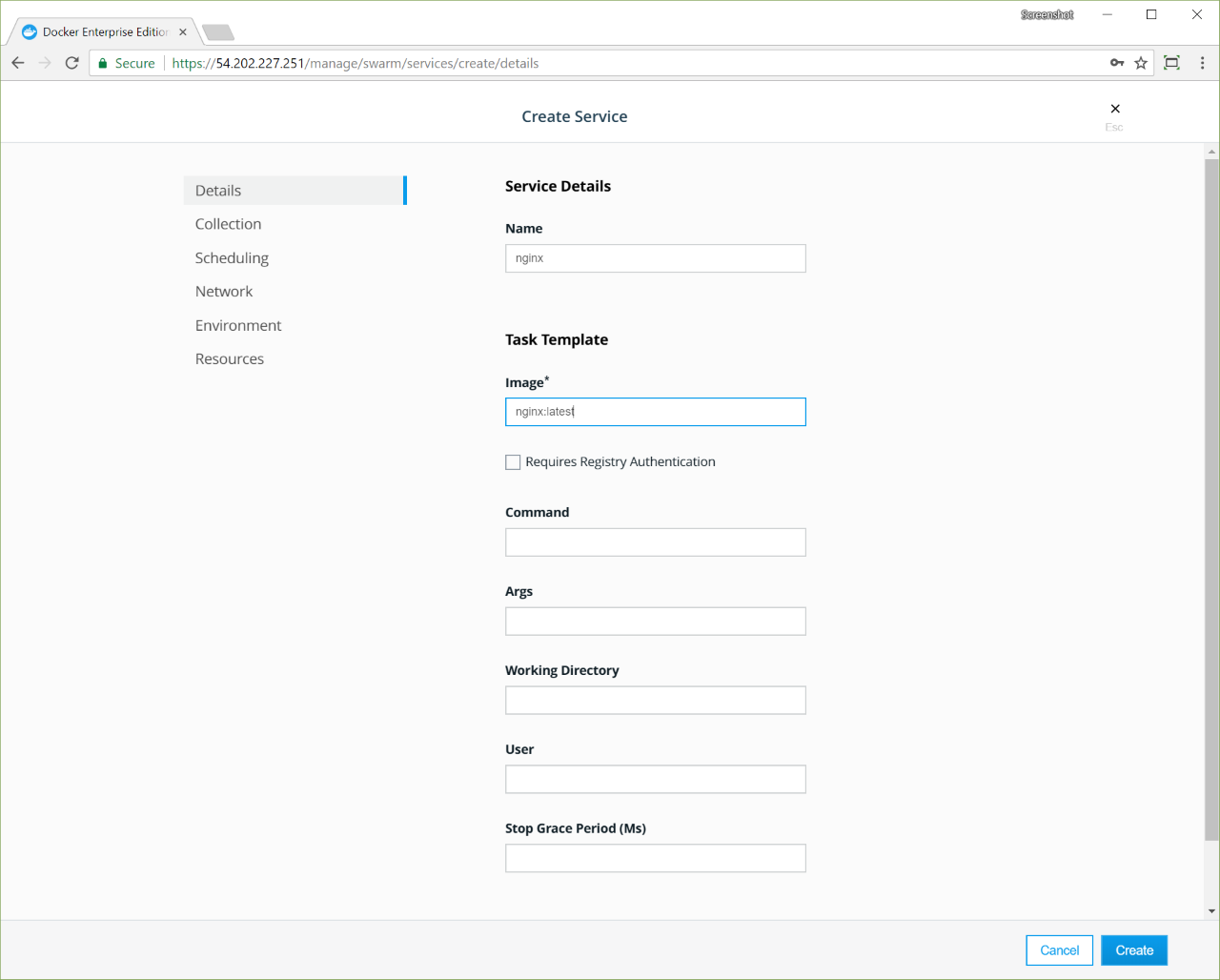Open saved passwords key icon

point(1117,63)
